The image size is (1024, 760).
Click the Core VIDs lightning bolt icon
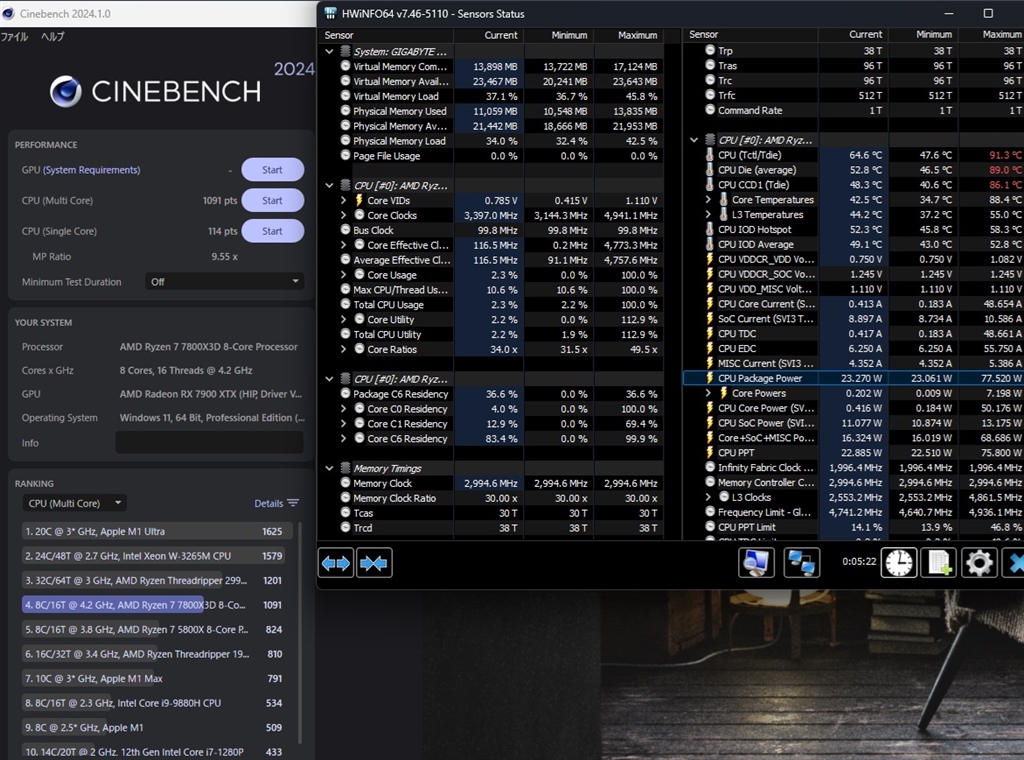click(x=359, y=200)
